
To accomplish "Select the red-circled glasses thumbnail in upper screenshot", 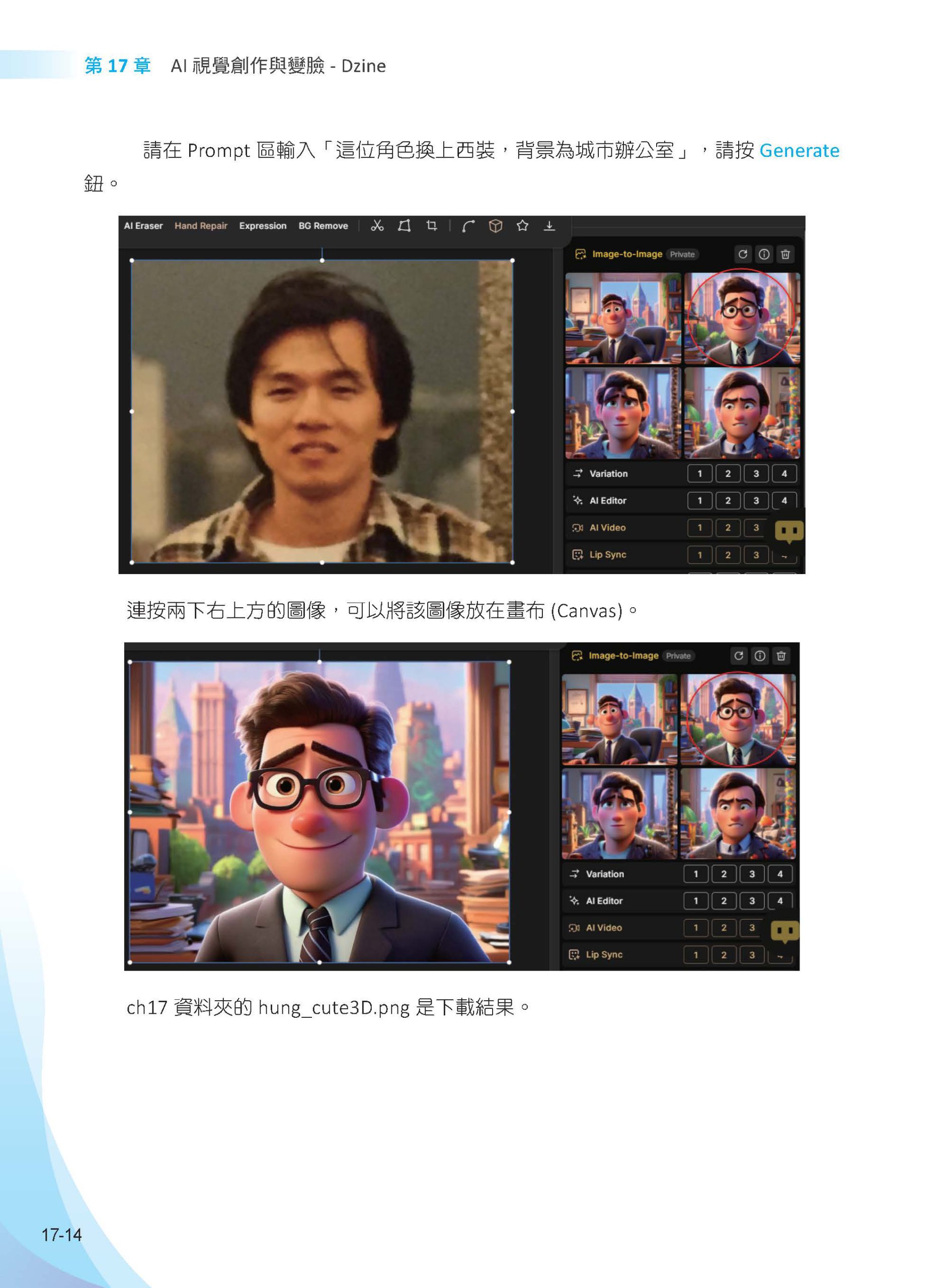I will point(742,318).
